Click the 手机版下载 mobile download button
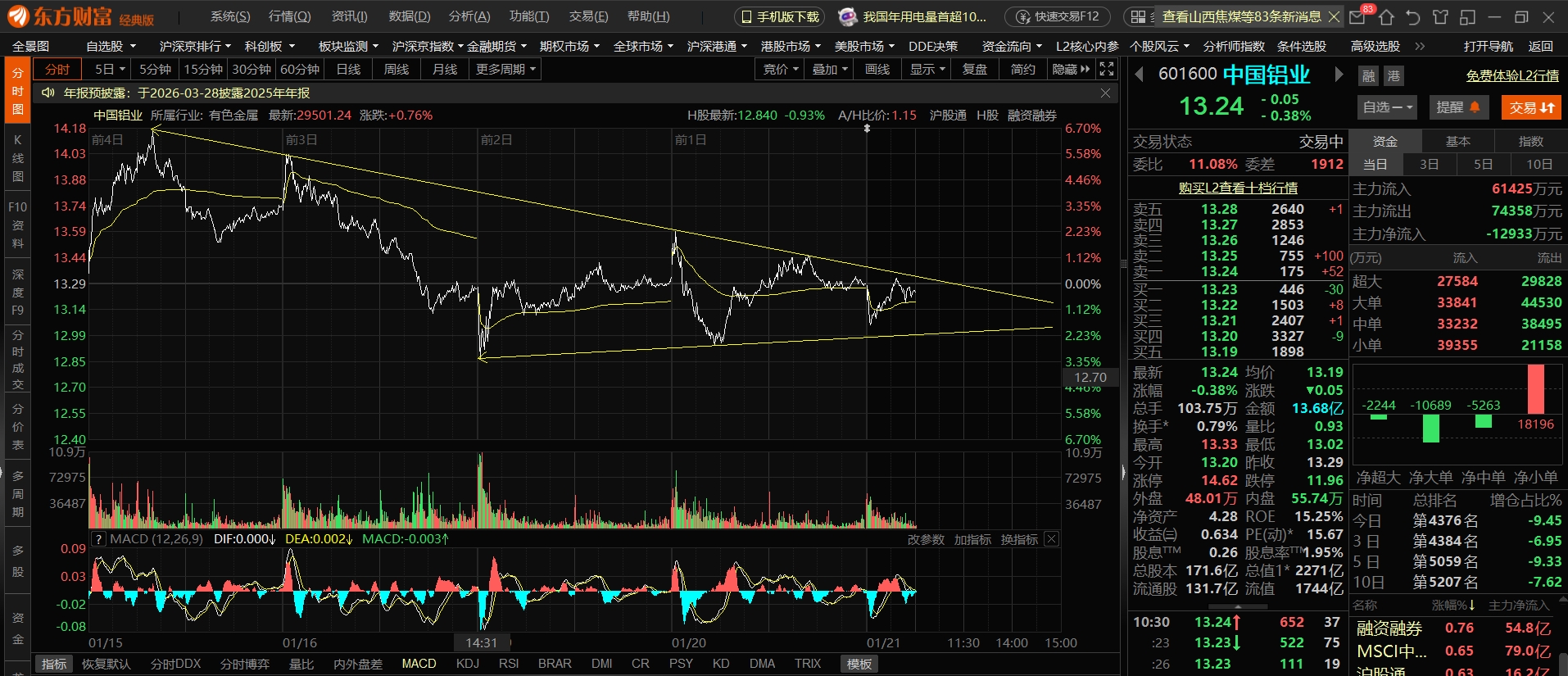Viewport: 1568px width, 676px height. pos(780,16)
